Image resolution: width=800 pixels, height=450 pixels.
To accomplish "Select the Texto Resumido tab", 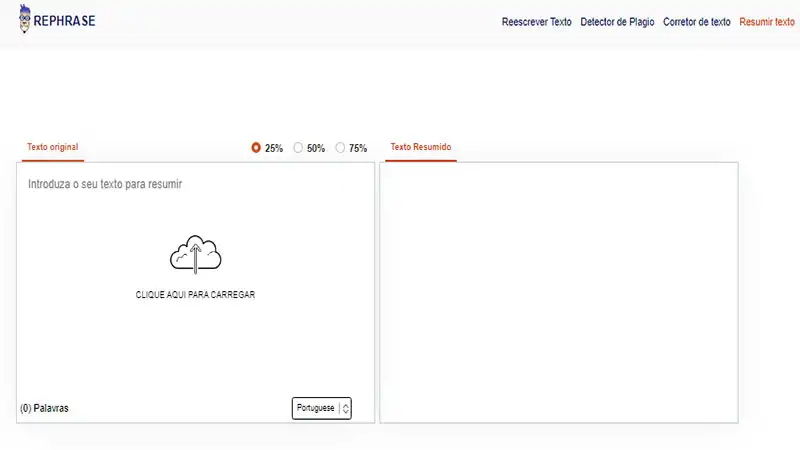I will click(x=420, y=147).
